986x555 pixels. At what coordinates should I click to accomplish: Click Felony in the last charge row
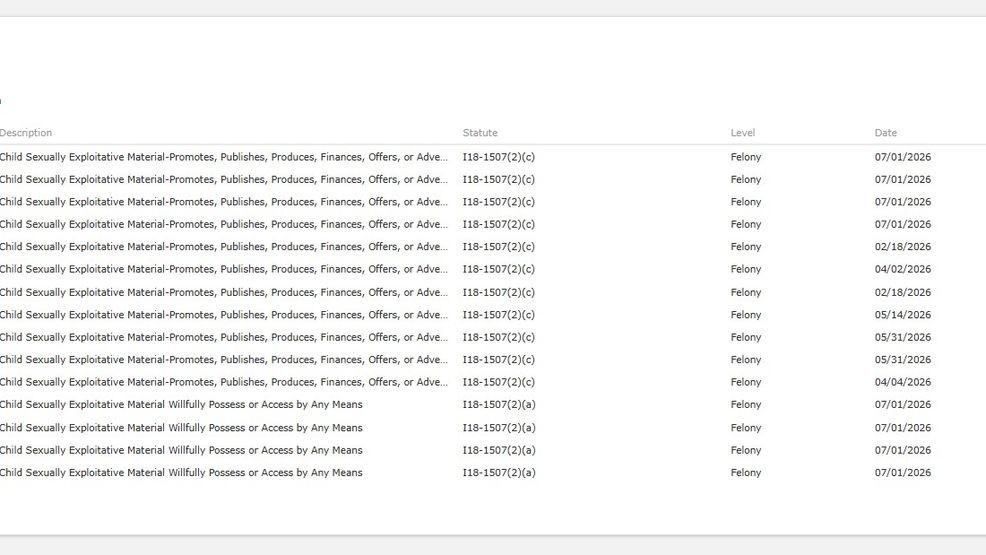[746, 473]
